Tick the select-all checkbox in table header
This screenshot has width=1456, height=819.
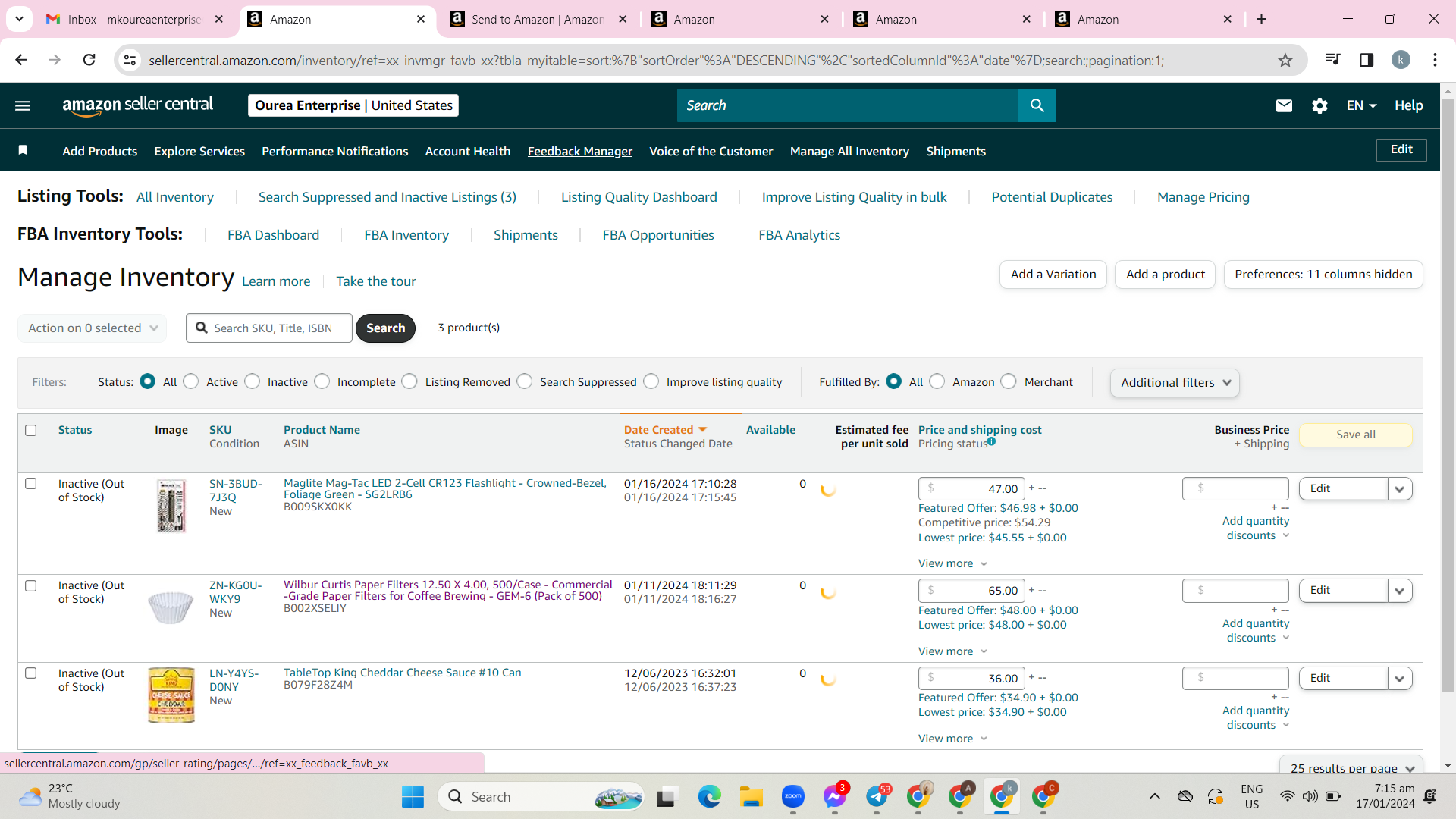pos(31,431)
